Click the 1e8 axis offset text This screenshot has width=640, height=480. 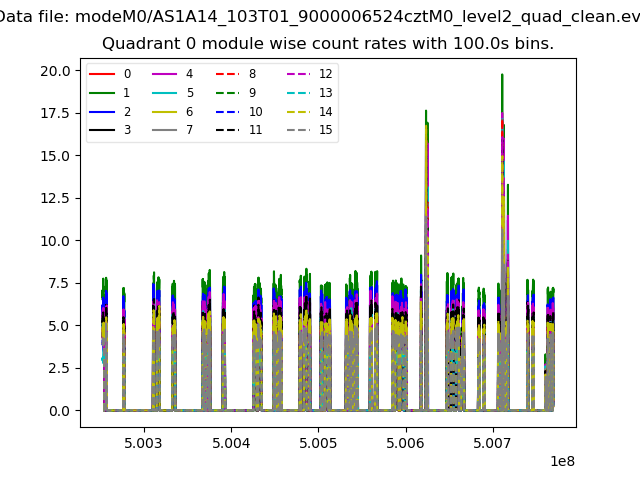[x=562, y=461]
